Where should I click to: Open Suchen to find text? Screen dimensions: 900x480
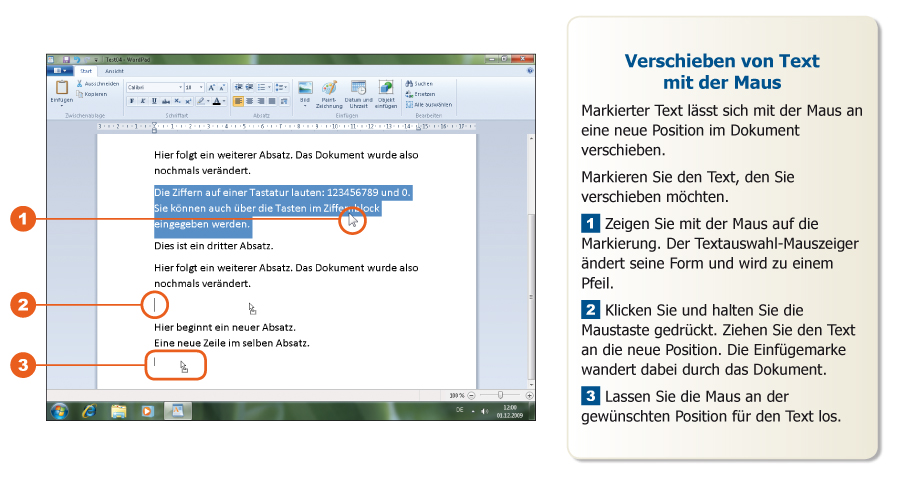(x=421, y=84)
